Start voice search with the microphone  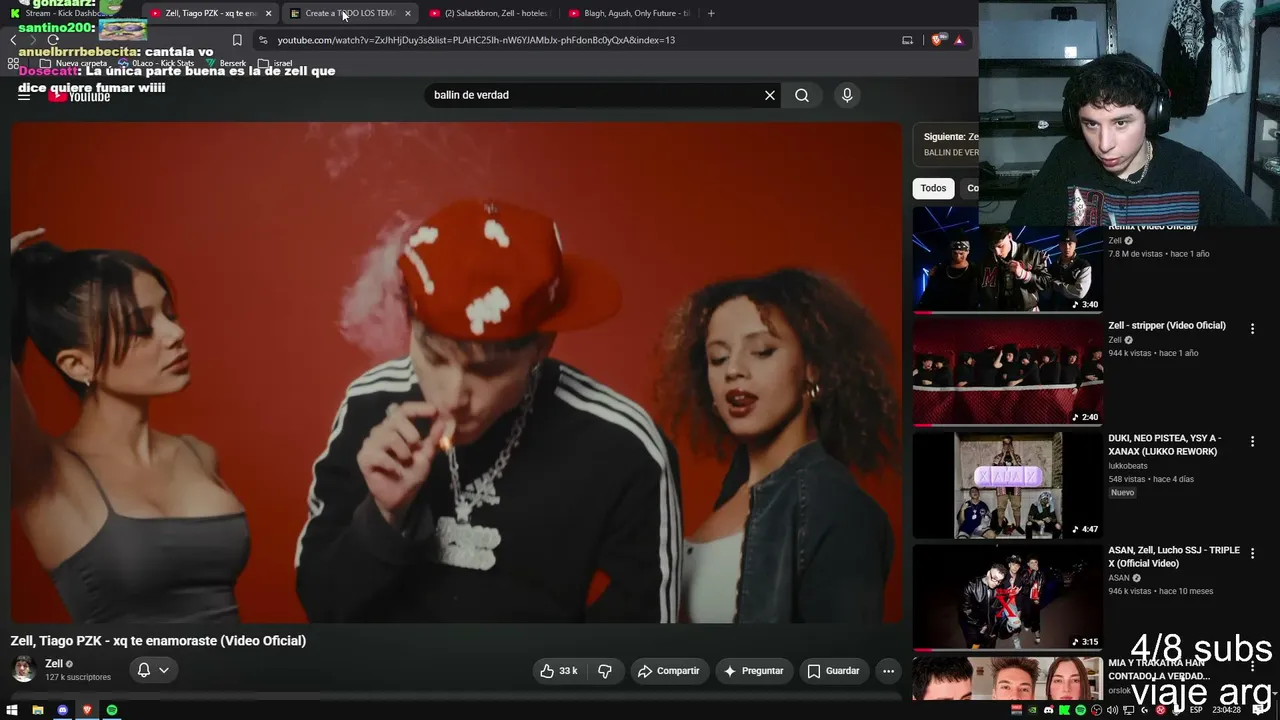tap(847, 95)
